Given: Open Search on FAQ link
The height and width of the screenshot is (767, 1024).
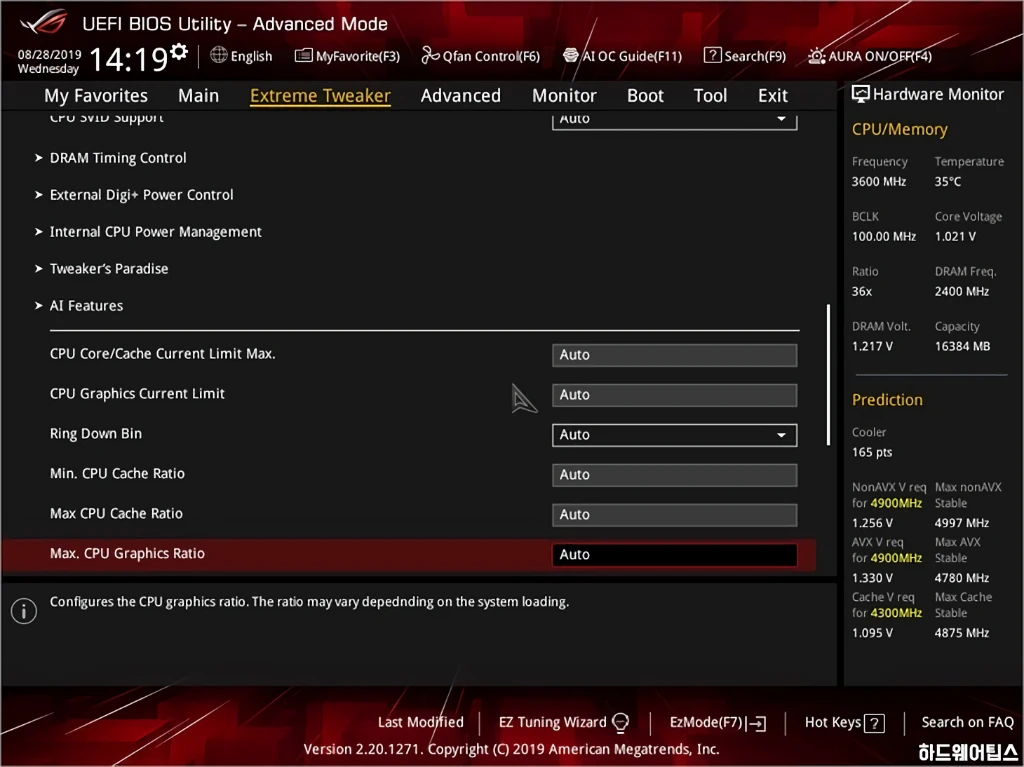Looking at the screenshot, I should pos(967,722).
